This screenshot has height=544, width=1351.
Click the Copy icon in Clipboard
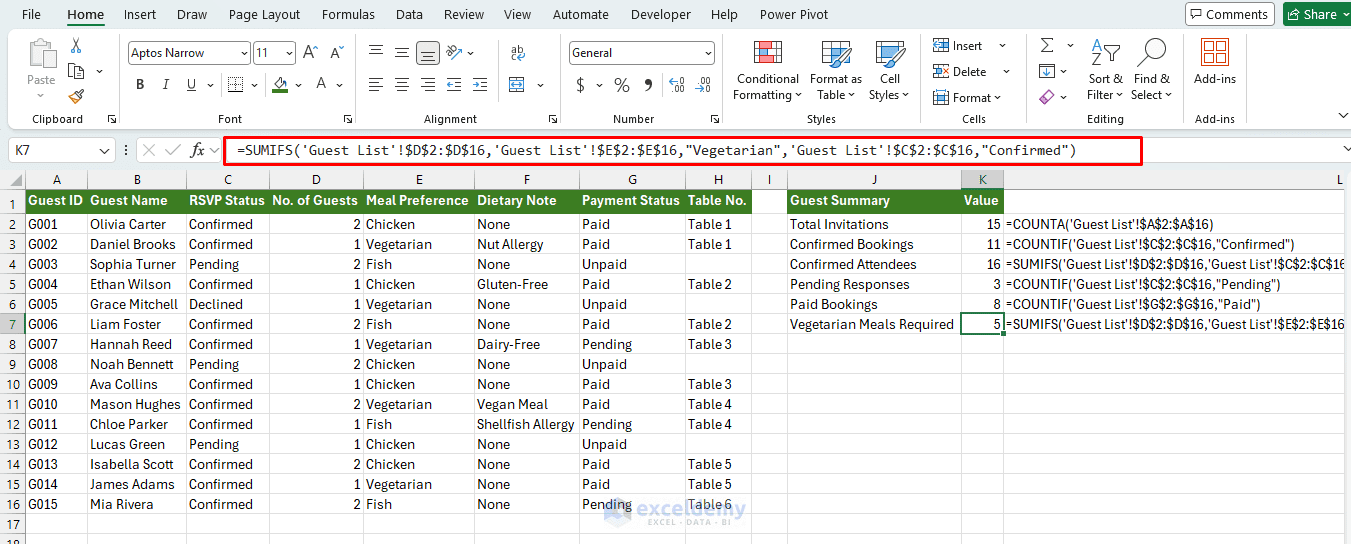click(x=76, y=71)
